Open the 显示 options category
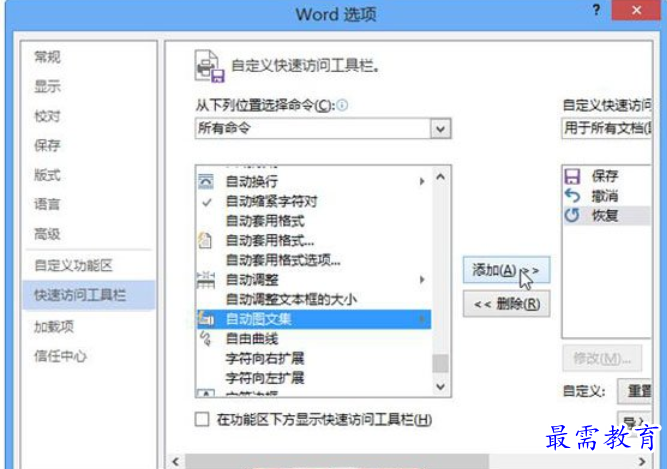The image size is (667, 469). point(47,86)
